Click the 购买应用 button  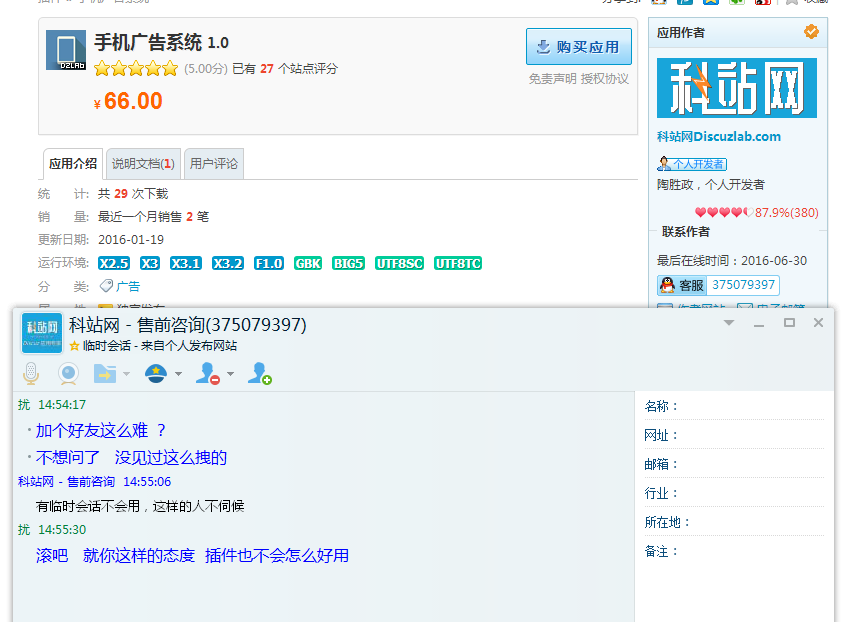click(579, 47)
